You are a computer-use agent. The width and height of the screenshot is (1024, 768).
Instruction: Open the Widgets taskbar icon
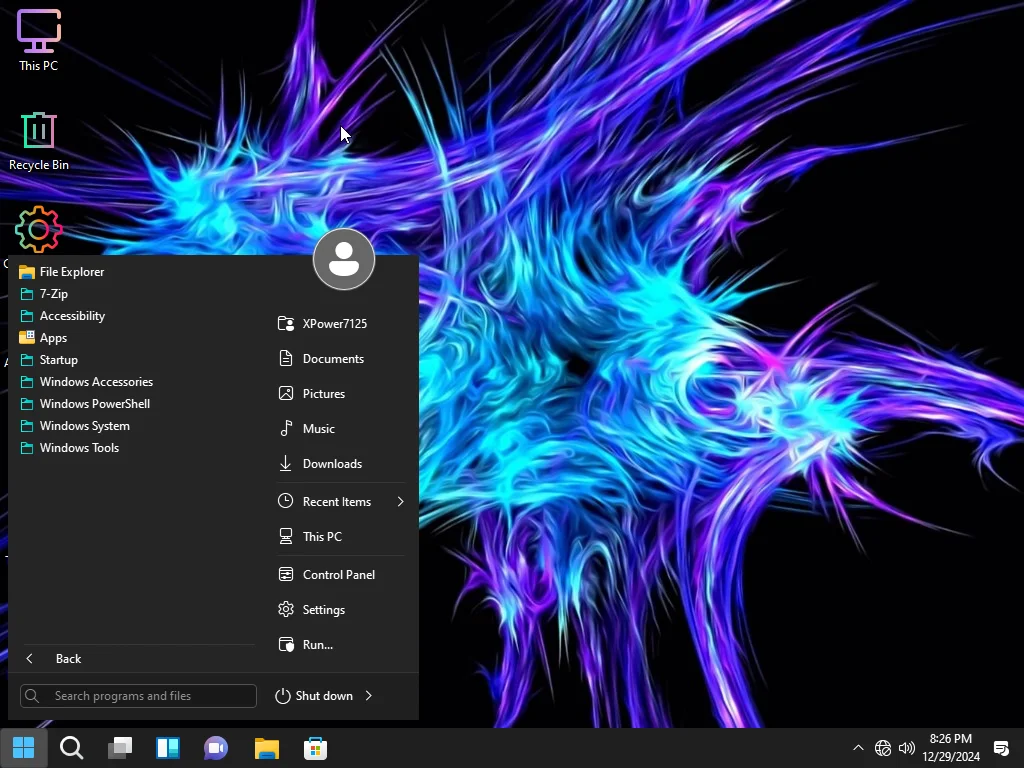coord(168,748)
